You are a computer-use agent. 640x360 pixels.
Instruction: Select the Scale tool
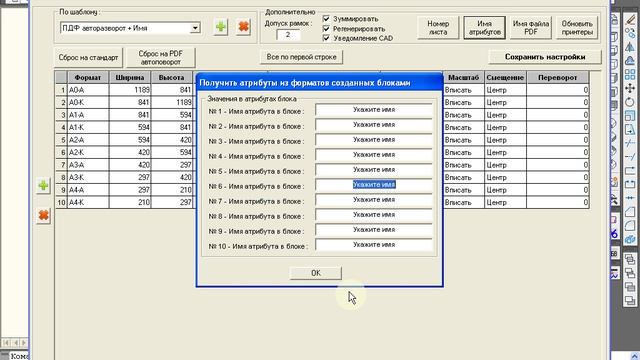[x=630, y=116]
